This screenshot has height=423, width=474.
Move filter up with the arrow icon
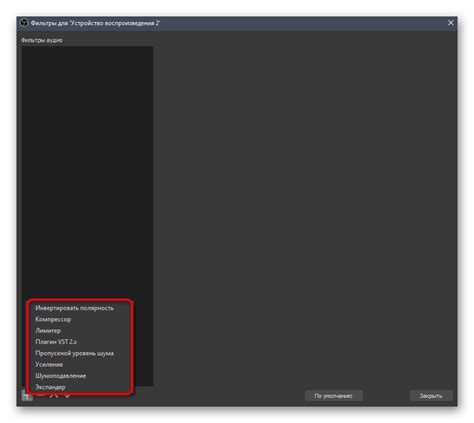pyautogui.click(x=54, y=396)
